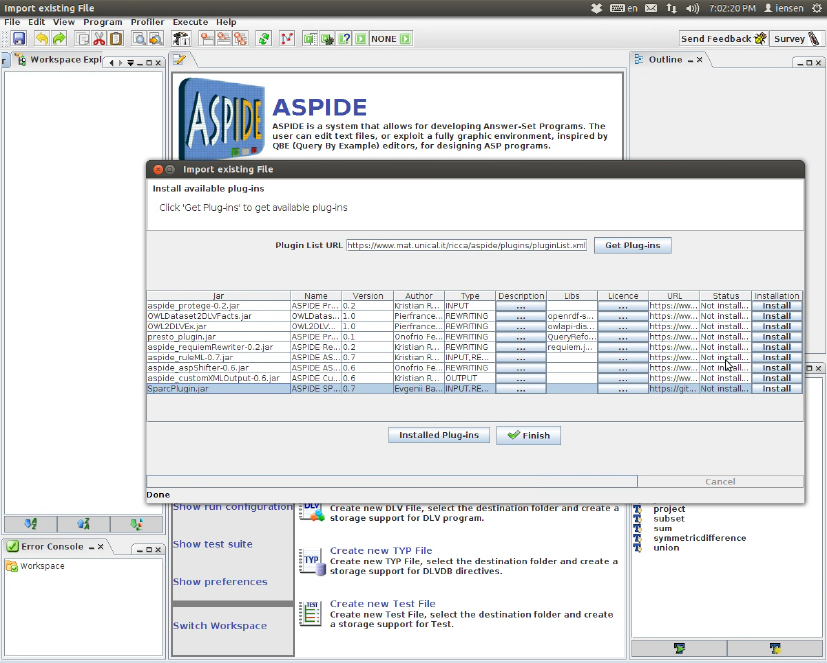Click the welcome page pencil tab icon

coord(179,60)
